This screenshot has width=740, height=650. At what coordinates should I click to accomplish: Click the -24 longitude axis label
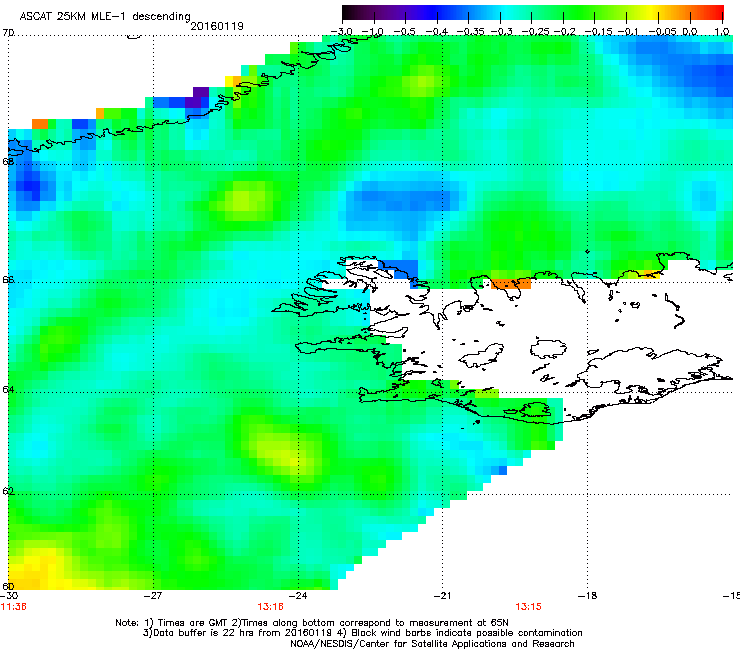point(298,596)
